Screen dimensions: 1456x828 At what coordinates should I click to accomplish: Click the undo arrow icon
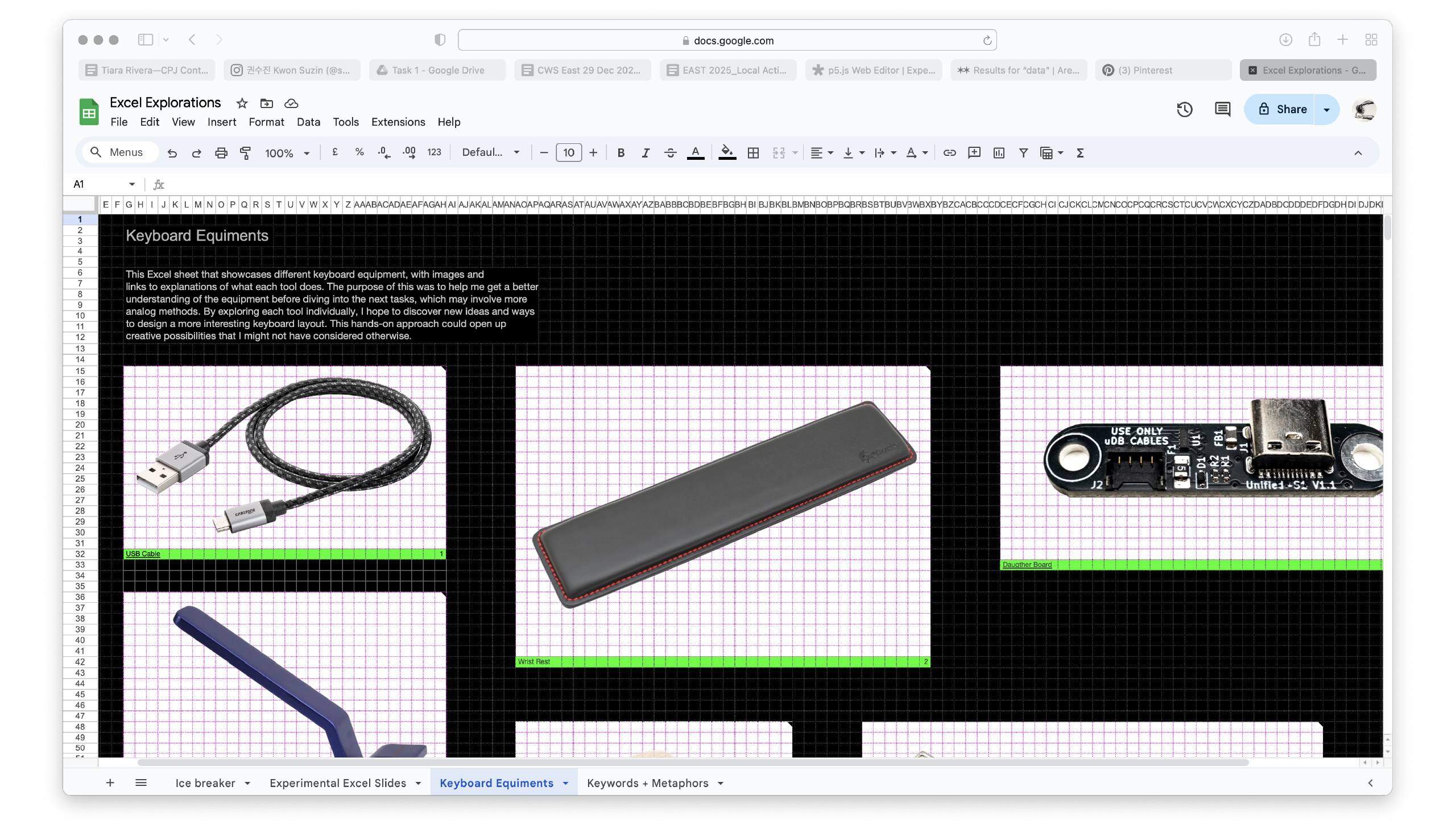(x=172, y=152)
